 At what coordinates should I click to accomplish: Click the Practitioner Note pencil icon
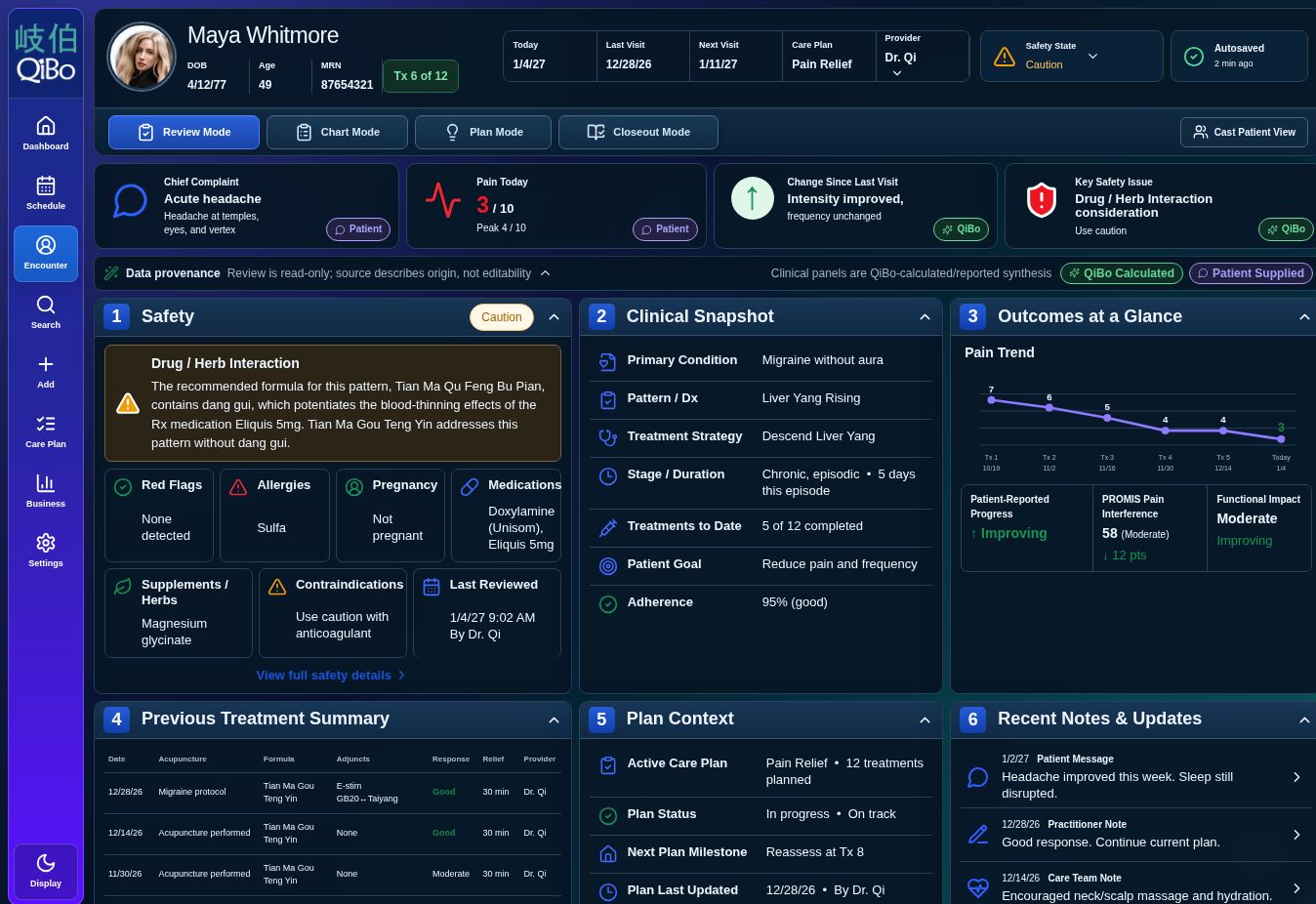click(x=978, y=835)
